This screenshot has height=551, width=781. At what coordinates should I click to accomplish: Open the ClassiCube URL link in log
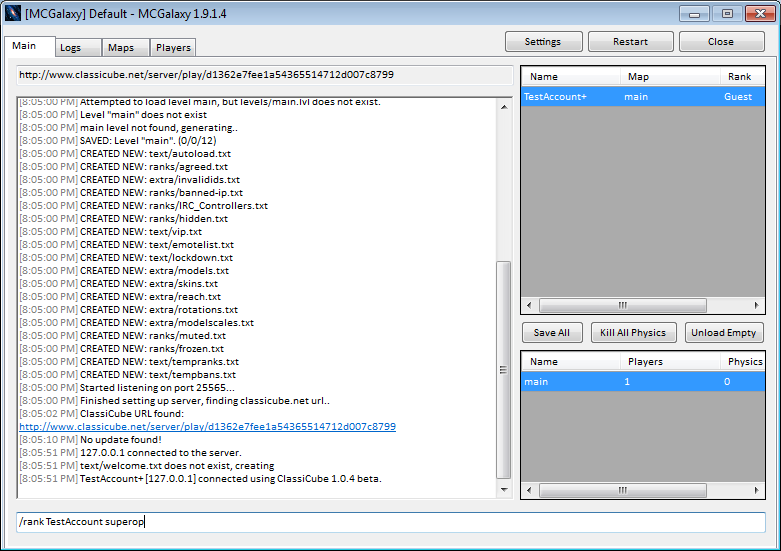[207, 427]
